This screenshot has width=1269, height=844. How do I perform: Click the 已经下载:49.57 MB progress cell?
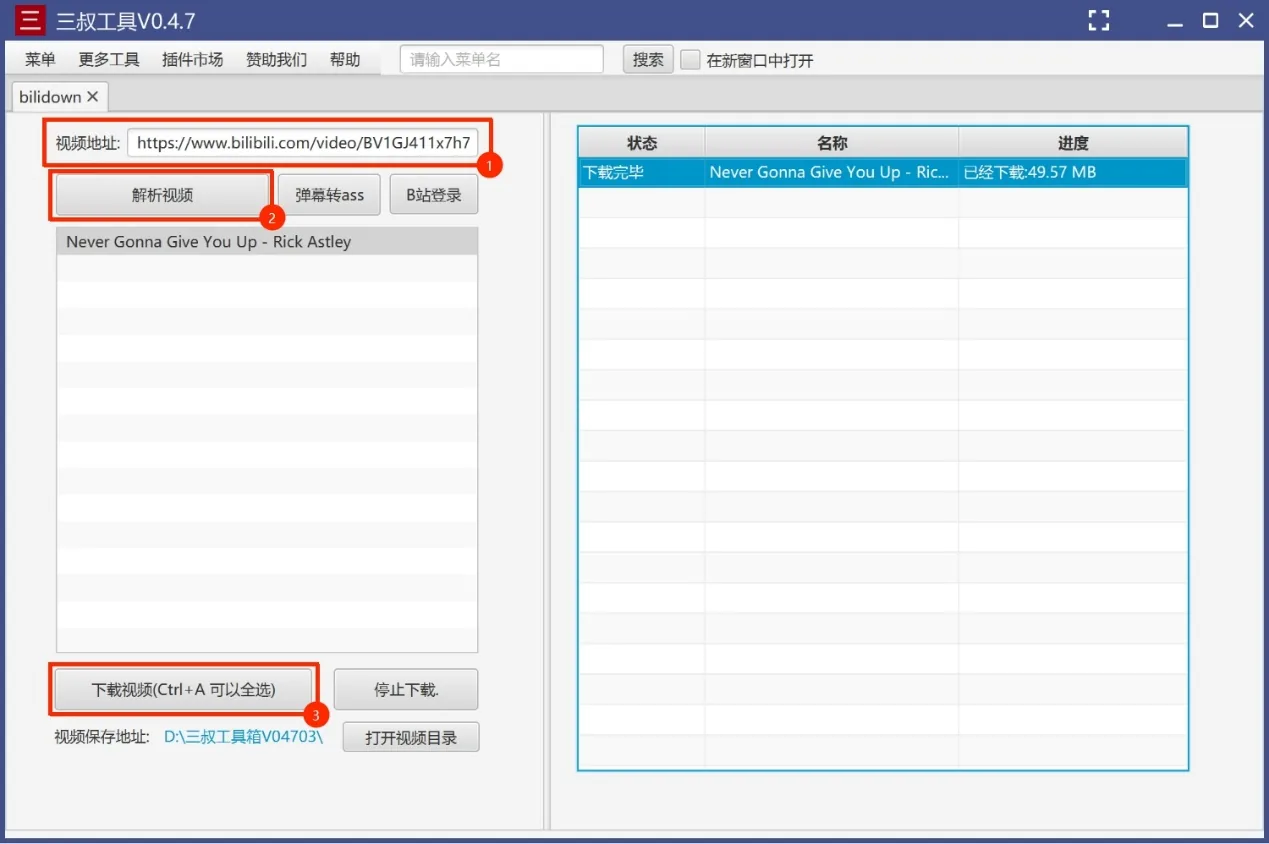(1073, 172)
